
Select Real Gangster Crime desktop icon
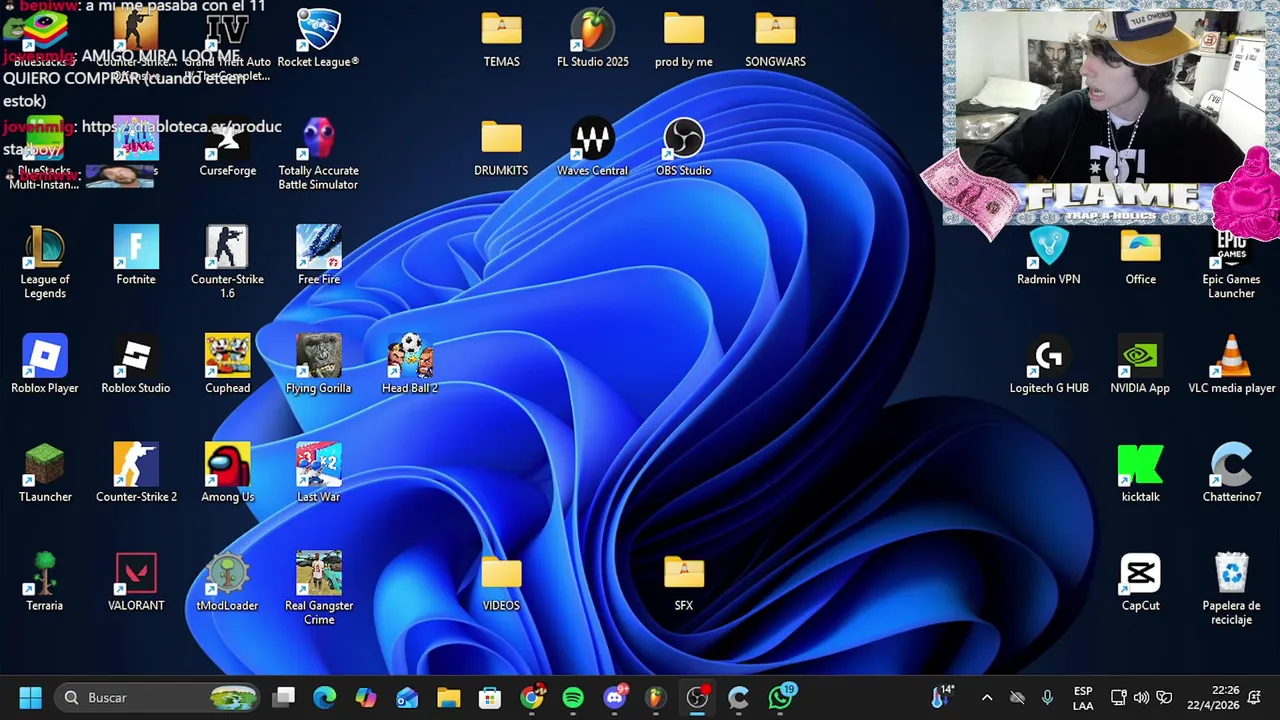(318, 590)
